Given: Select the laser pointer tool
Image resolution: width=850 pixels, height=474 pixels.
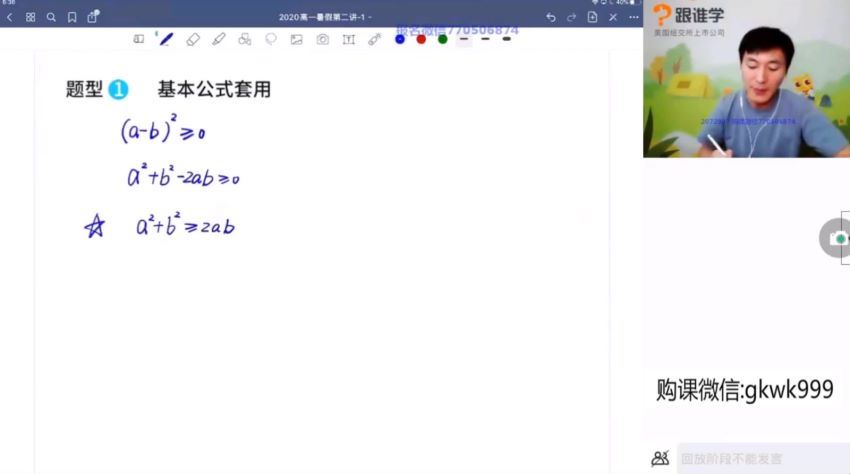Looking at the screenshot, I should (375, 39).
